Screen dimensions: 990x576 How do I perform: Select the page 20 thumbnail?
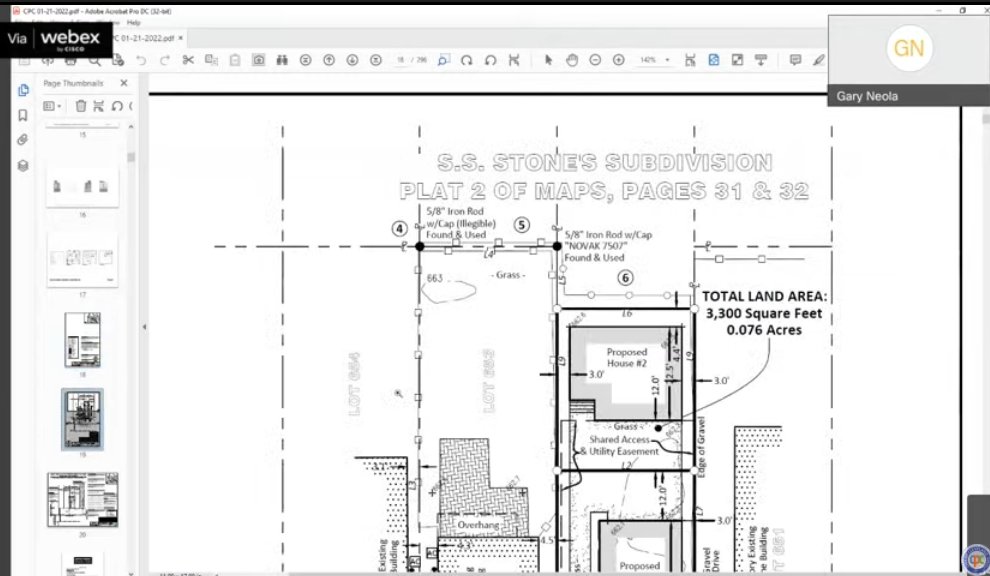click(x=82, y=500)
